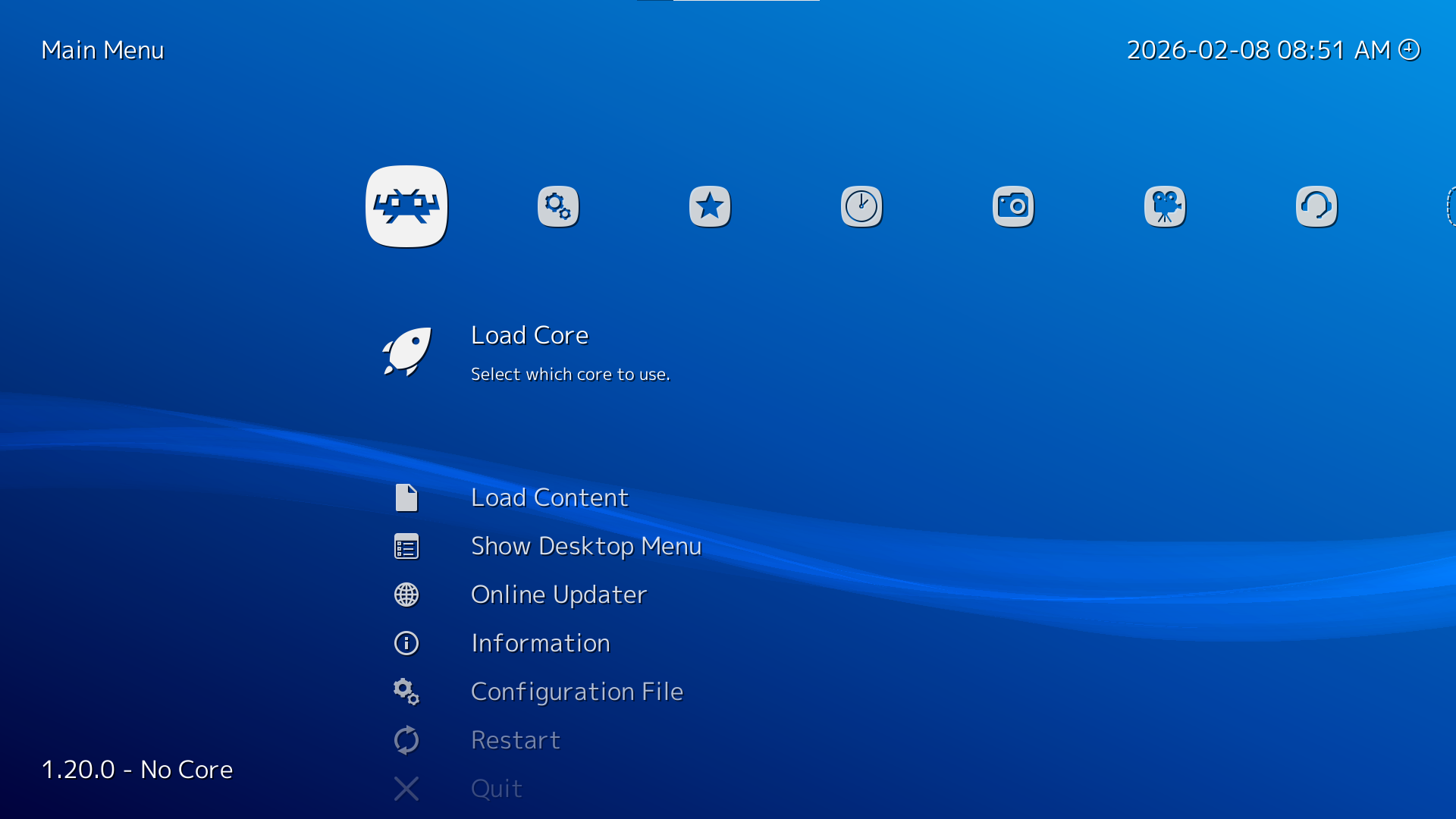Open the Netplay headset tab icon
The height and width of the screenshot is (819, 1456).
tap(1316, 206)
